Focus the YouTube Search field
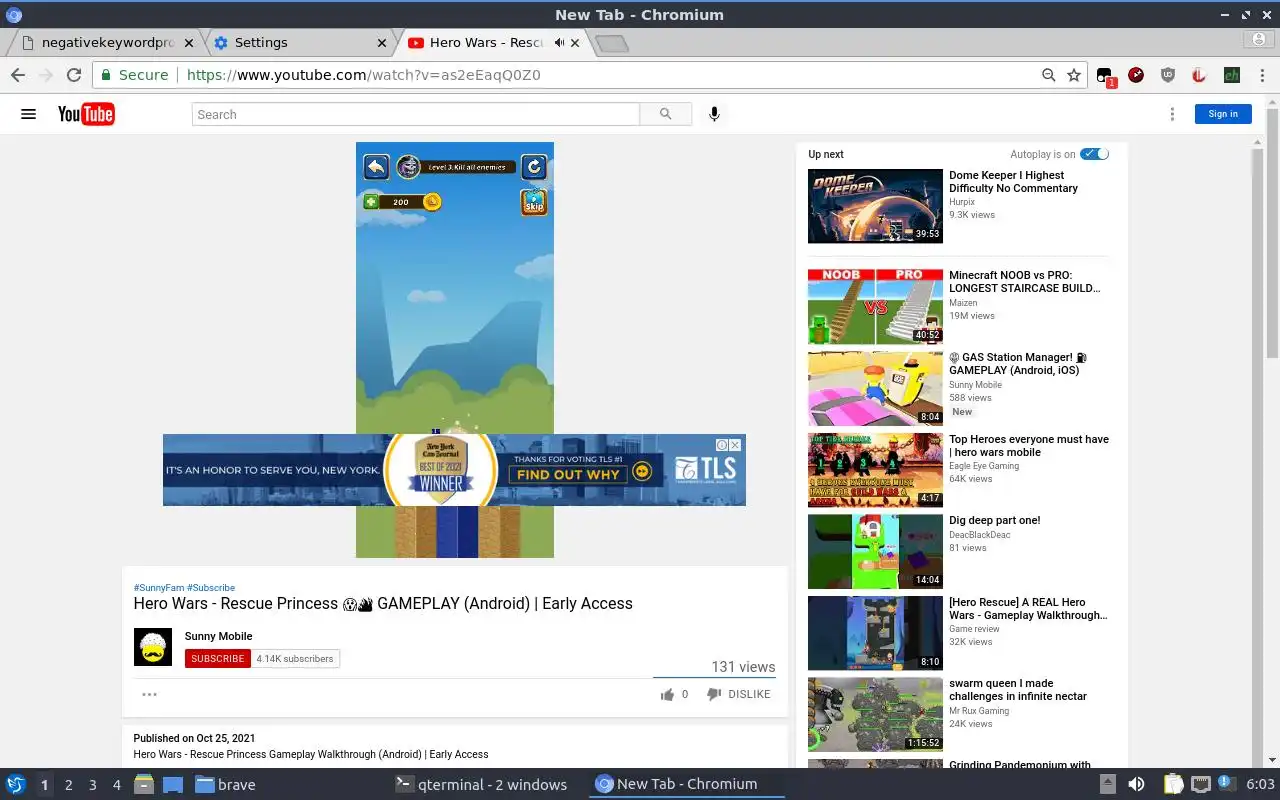The width and height of the screenshot is (1280, 800). [x=415, y=114]
